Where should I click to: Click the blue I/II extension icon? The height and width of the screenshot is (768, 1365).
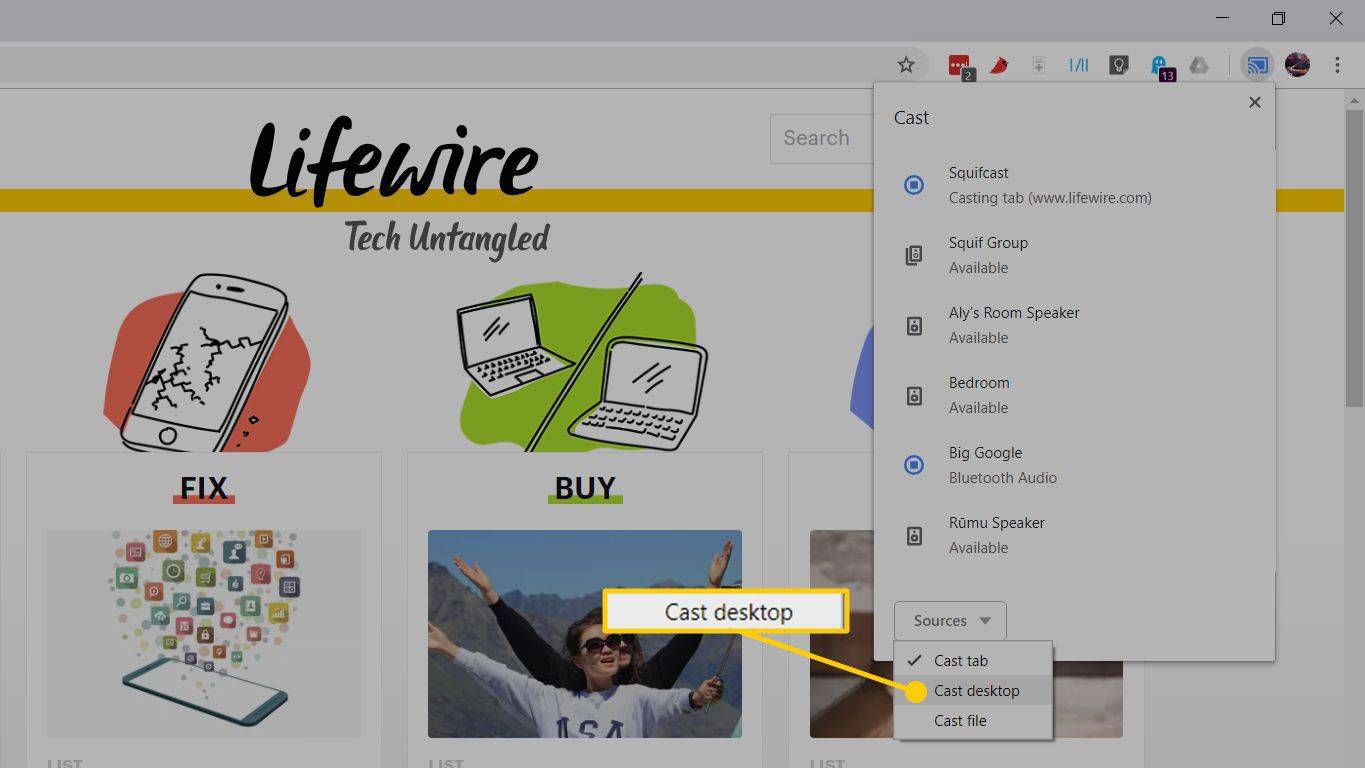[x=1078, y=66]
